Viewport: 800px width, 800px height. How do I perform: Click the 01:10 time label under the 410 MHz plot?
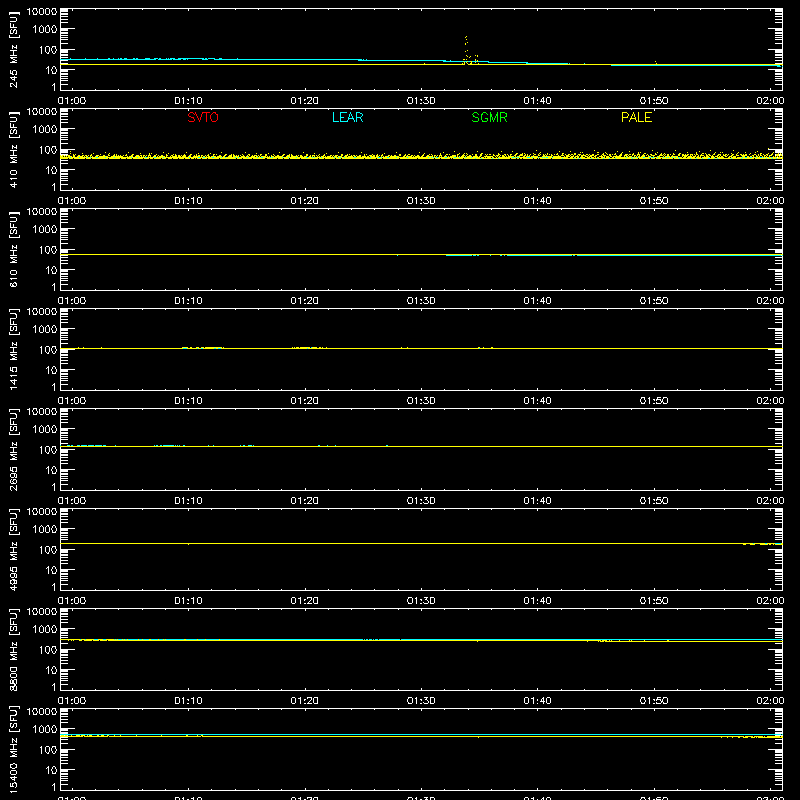point(188,201)
